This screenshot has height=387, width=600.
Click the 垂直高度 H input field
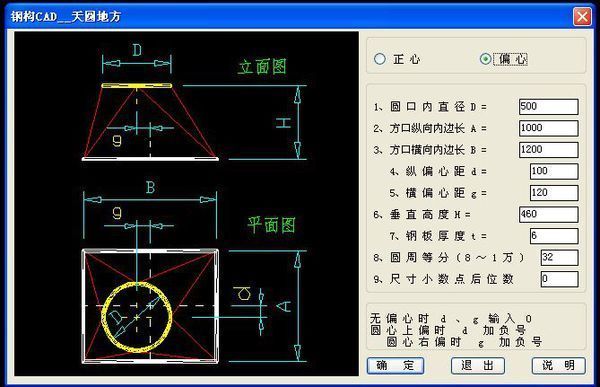coord(549,214)
